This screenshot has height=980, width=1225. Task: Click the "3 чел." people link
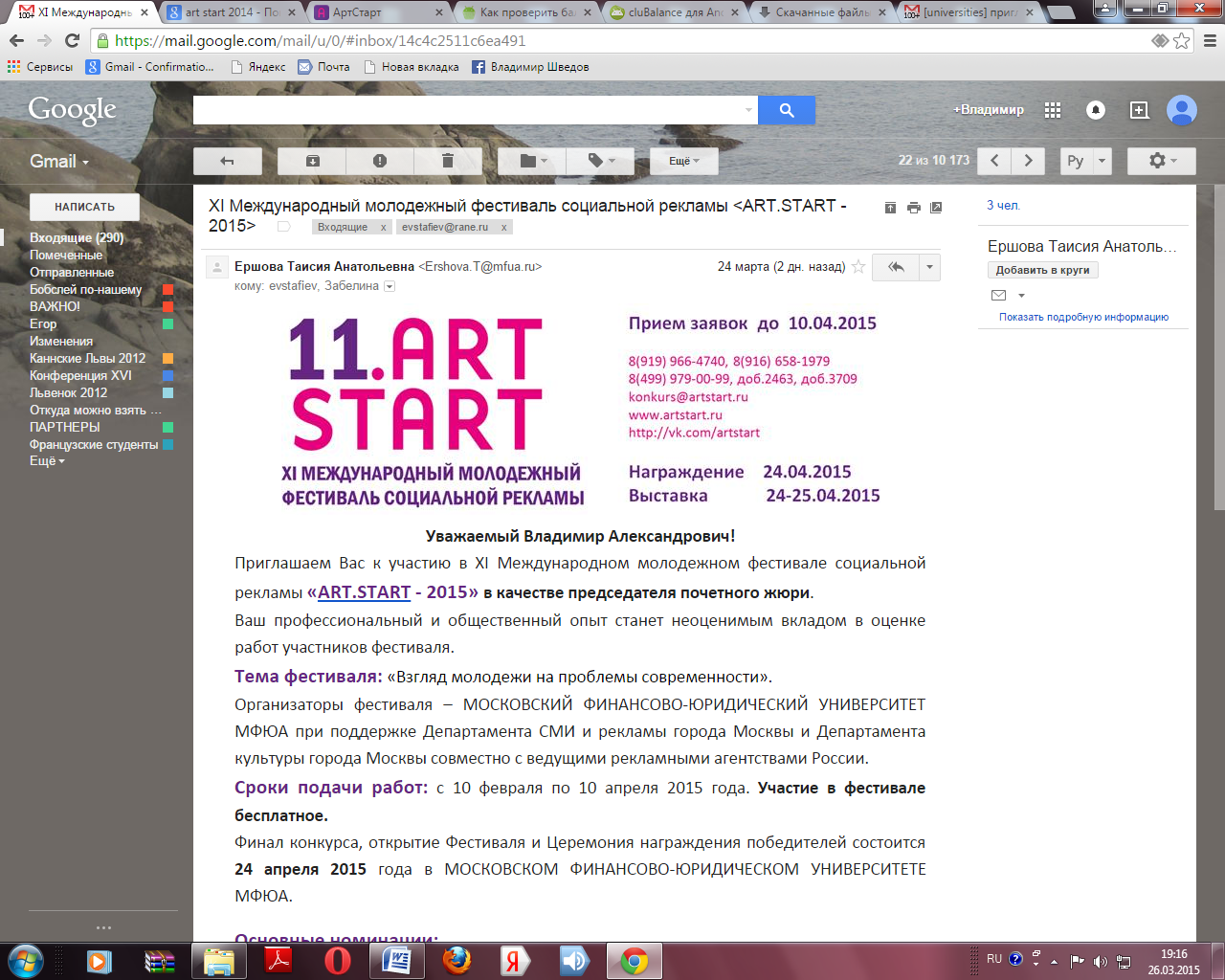(1003, 206)
